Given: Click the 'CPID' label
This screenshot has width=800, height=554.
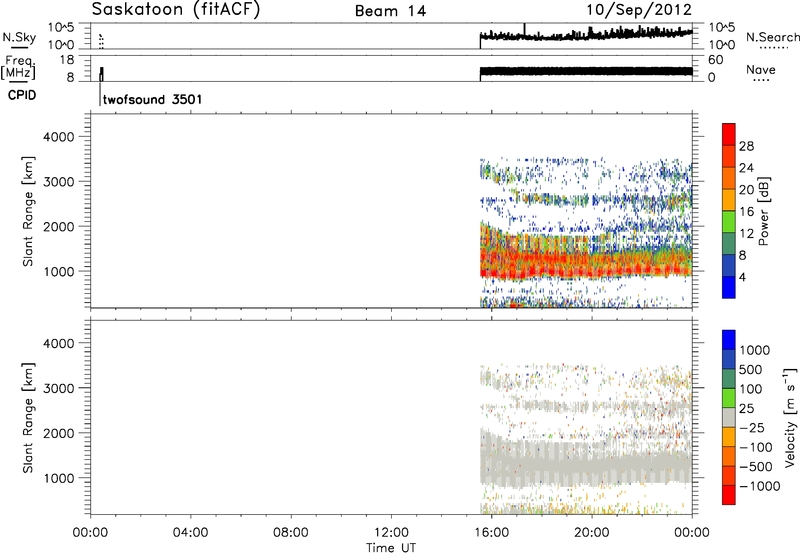Looking at the screenshot, I should 22,95.
